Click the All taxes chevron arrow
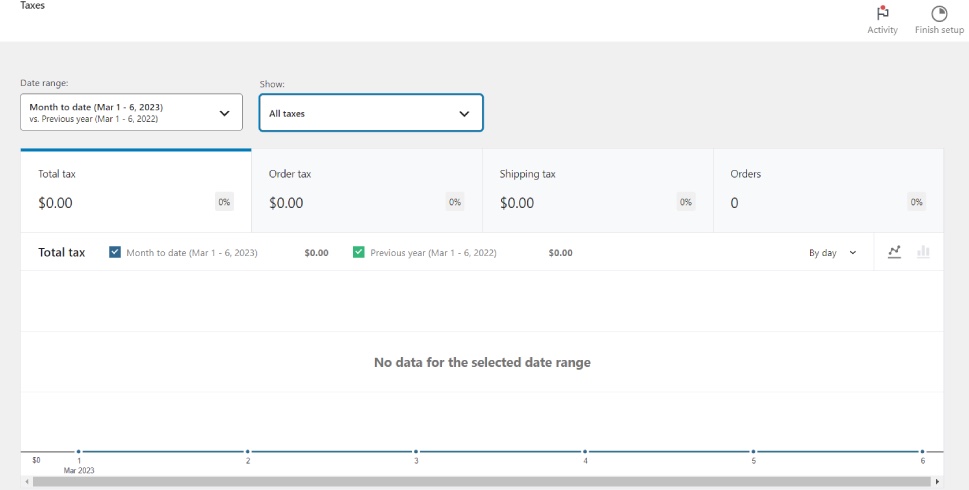969x490 pixels. [x=464, y=114]
